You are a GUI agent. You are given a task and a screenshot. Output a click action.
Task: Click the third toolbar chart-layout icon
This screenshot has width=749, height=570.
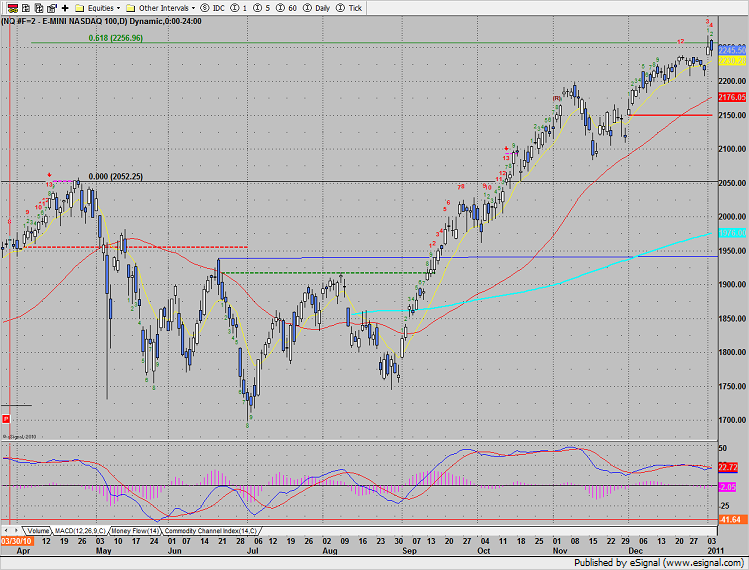(39, 8)
